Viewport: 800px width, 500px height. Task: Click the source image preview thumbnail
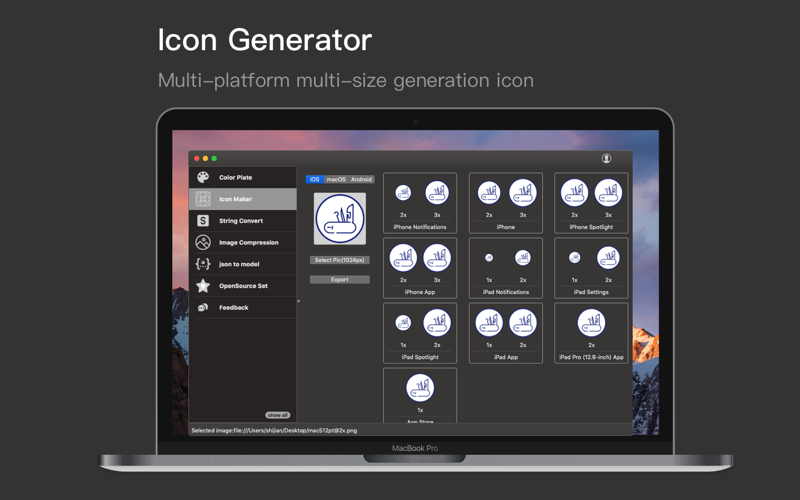click(340, 218)
